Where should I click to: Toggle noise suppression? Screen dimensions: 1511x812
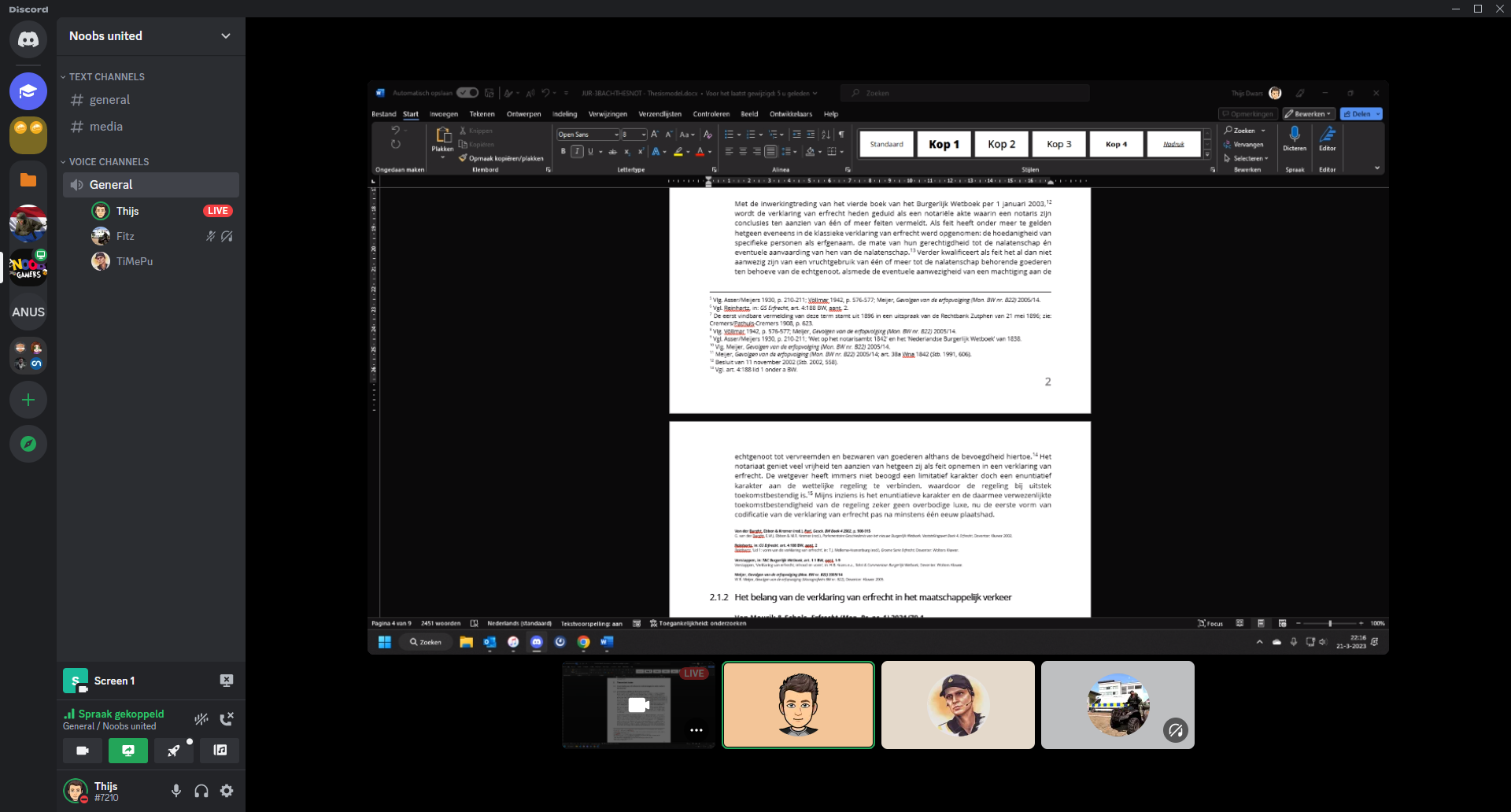click(x=201, y=719)
